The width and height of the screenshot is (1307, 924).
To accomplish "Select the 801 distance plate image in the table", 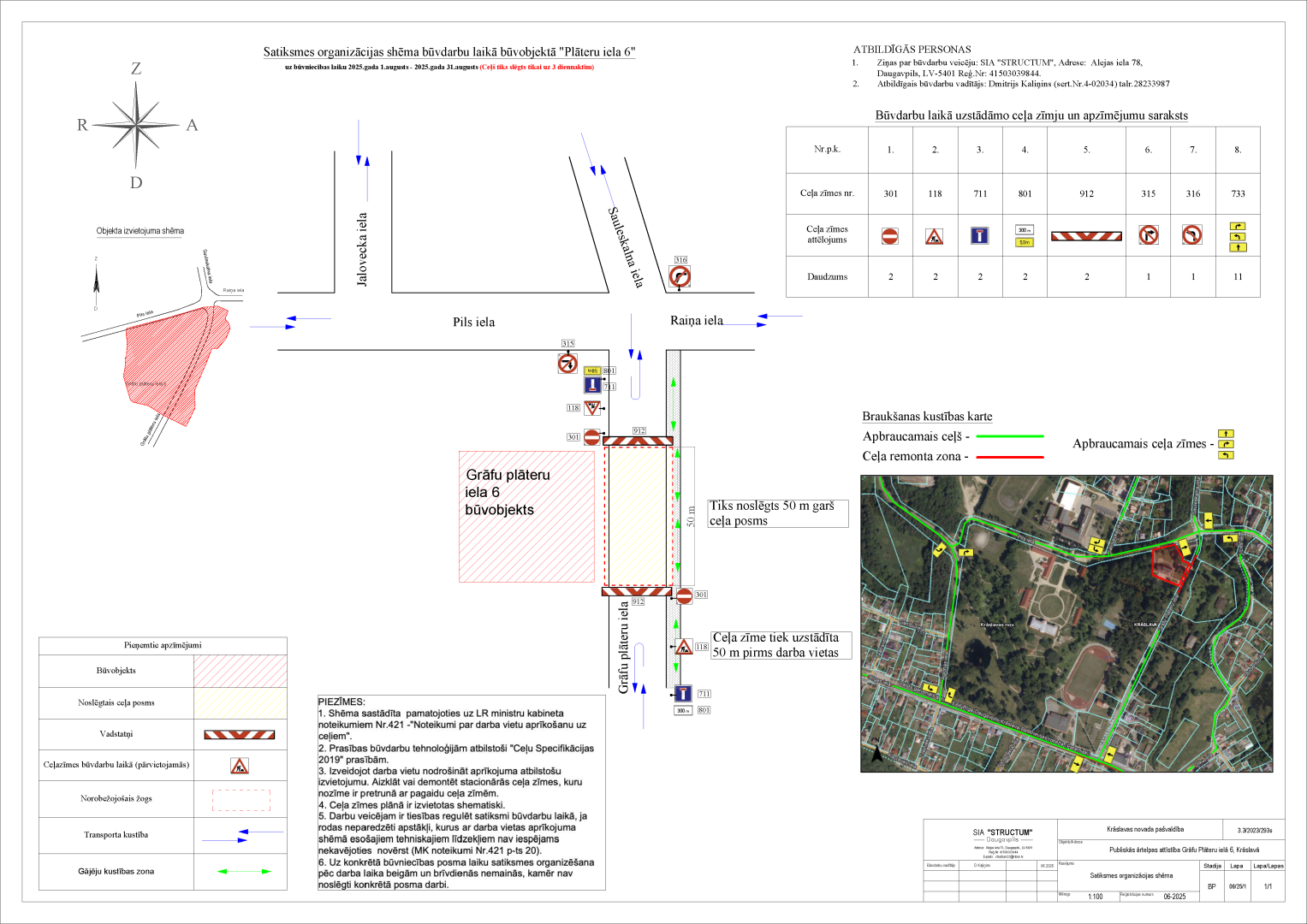I will click(x=1025, y=236).
